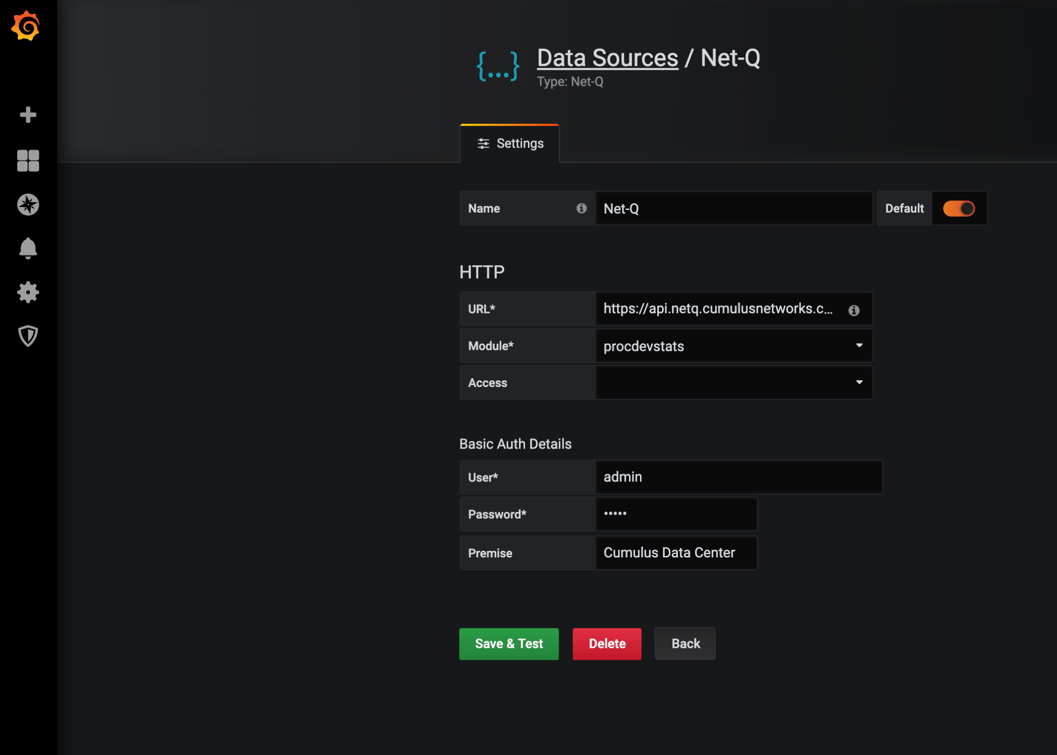Toggle the Default data source switch
This screenshot has width=1057, height=755.
click(958, 209)
